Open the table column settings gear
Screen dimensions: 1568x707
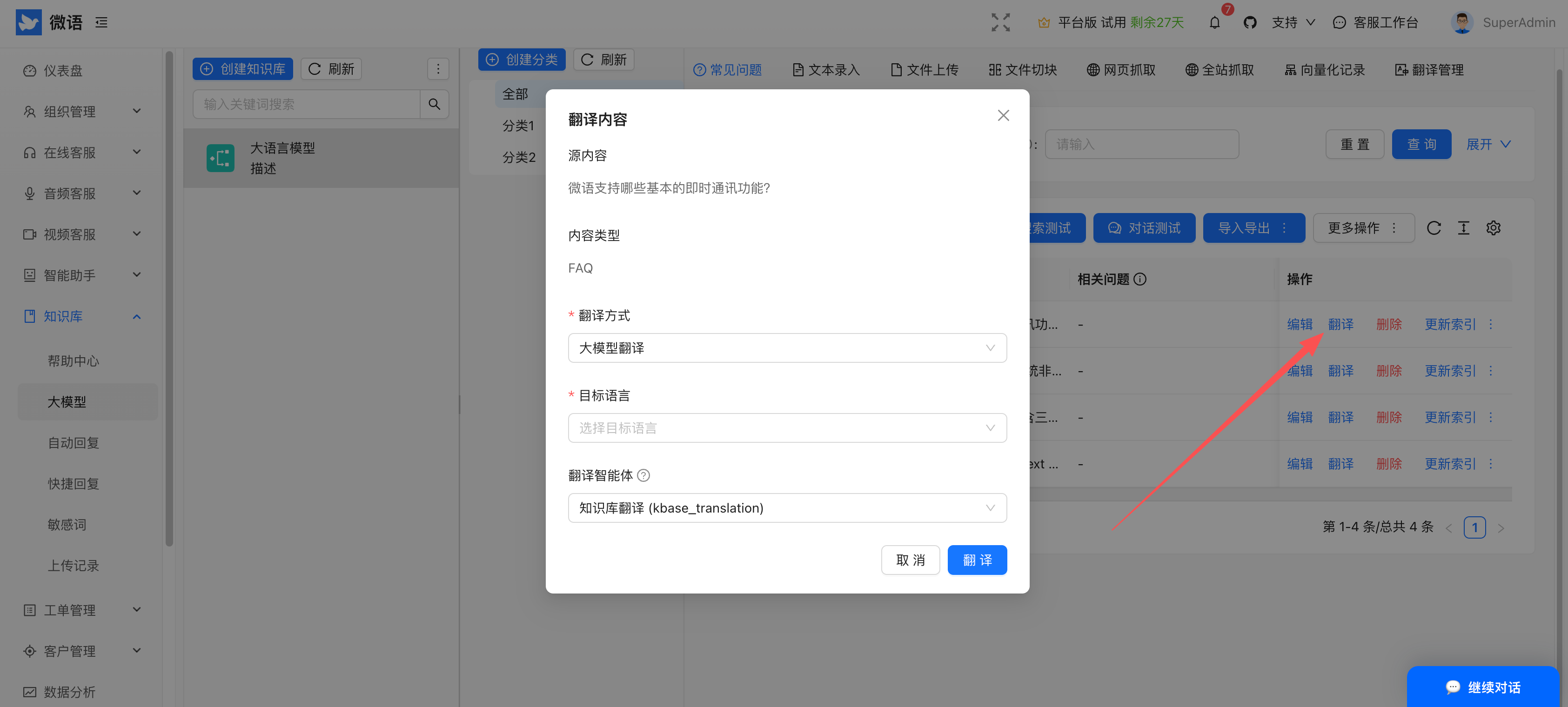[x=1493, y=227]
